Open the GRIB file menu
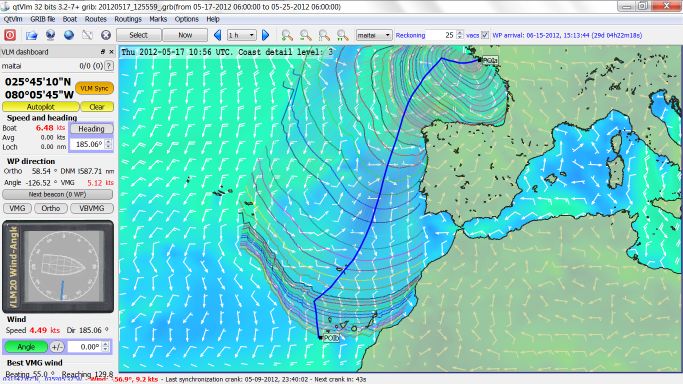This screenshot has width=683, height=384. point(42,19)
